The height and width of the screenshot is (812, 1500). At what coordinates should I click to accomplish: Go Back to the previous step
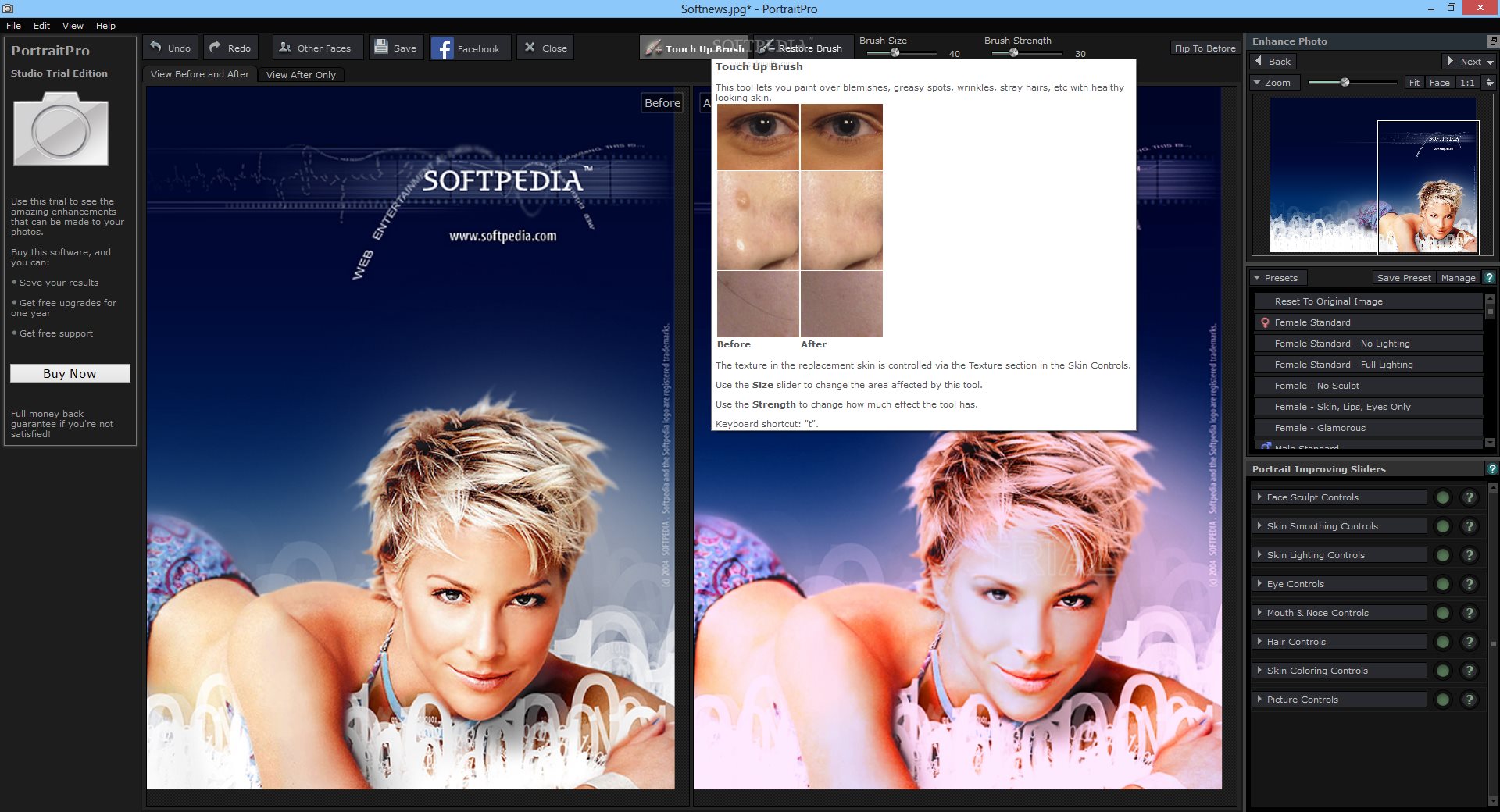click(x=1273, y=61)
